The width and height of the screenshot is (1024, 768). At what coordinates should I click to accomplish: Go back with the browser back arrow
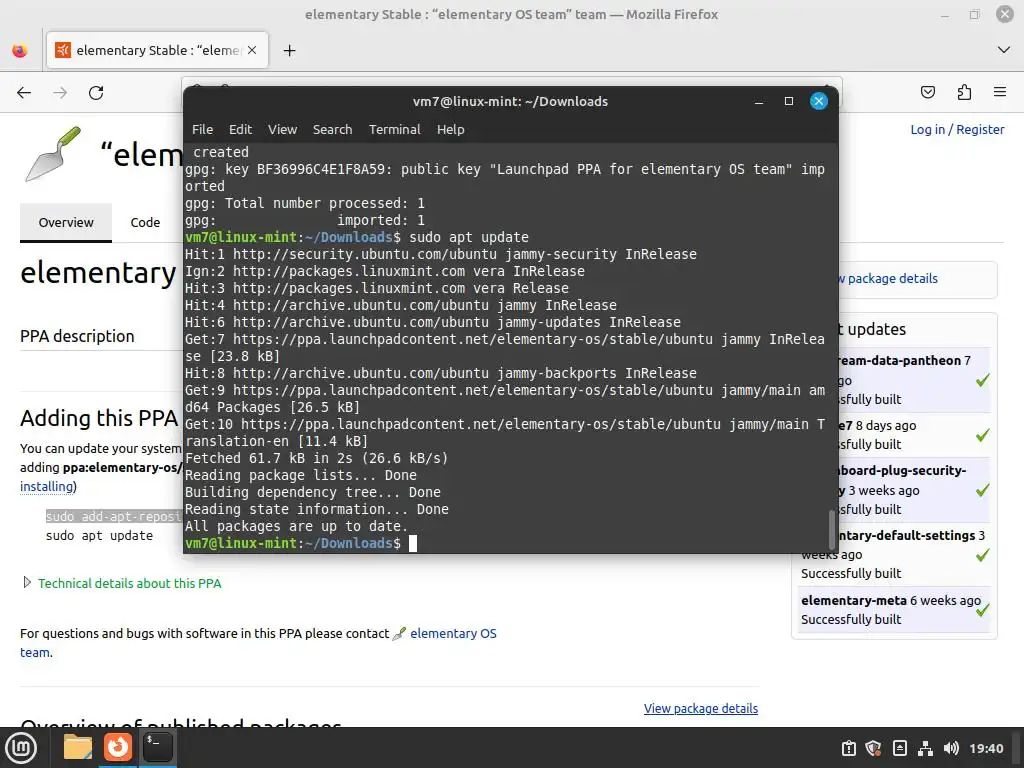pyautogui.click(x=24, y=93)
